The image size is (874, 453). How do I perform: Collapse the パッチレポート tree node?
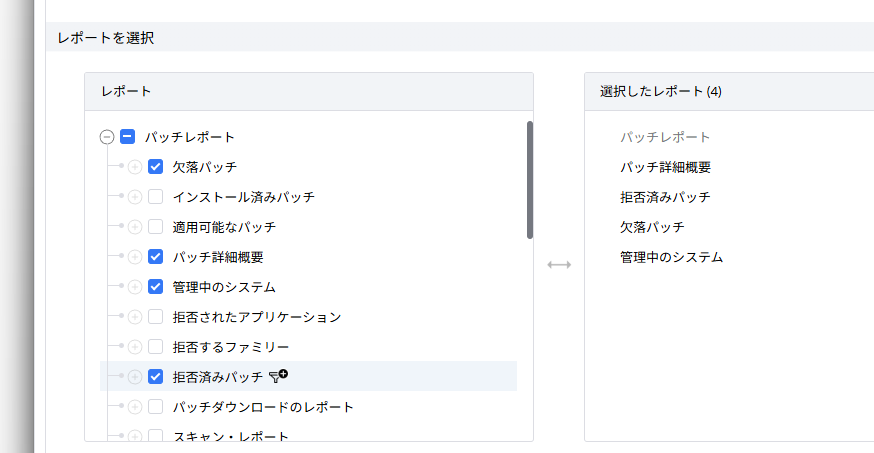pos(107,137)
